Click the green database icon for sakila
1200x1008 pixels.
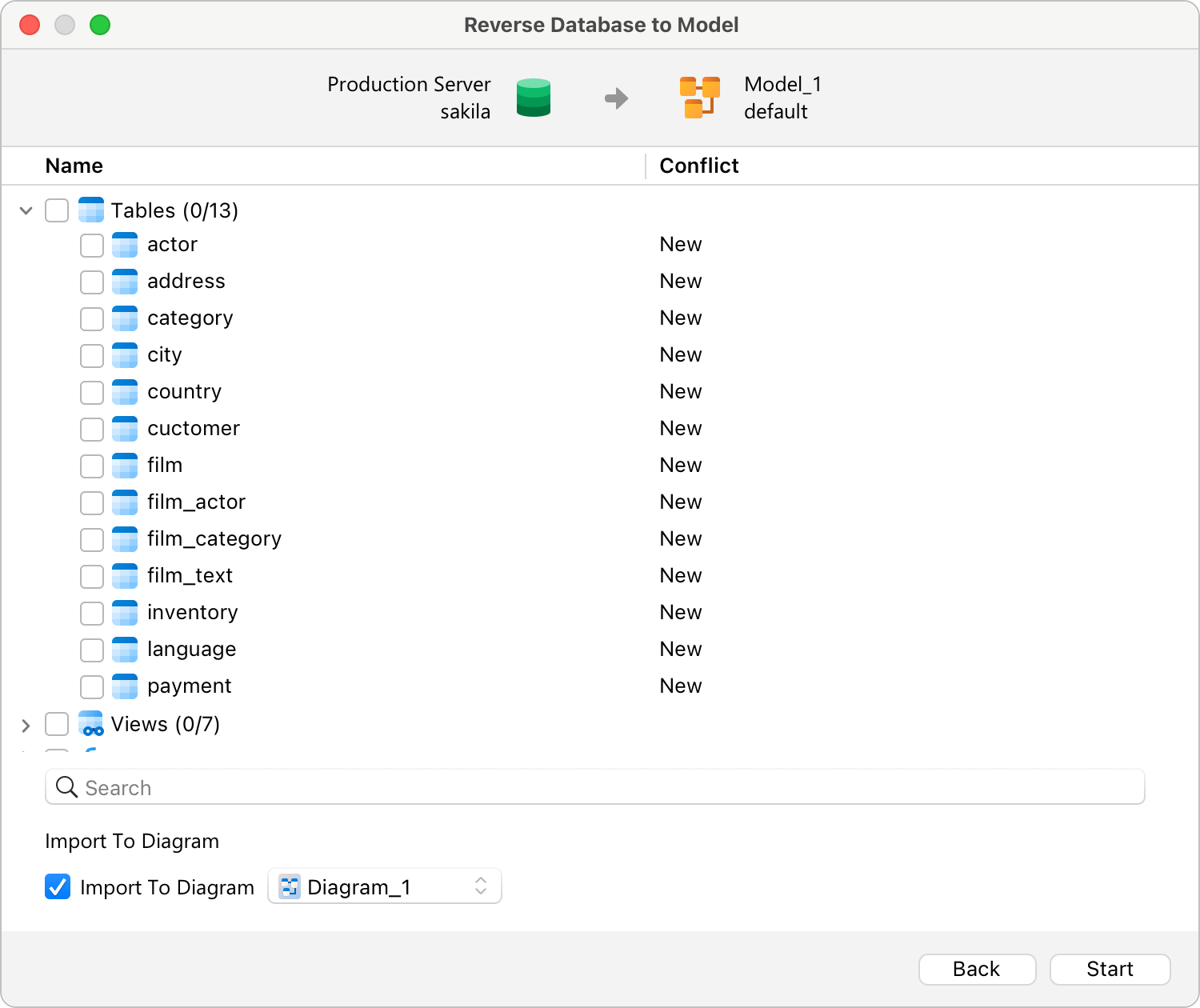pos(533,98)
